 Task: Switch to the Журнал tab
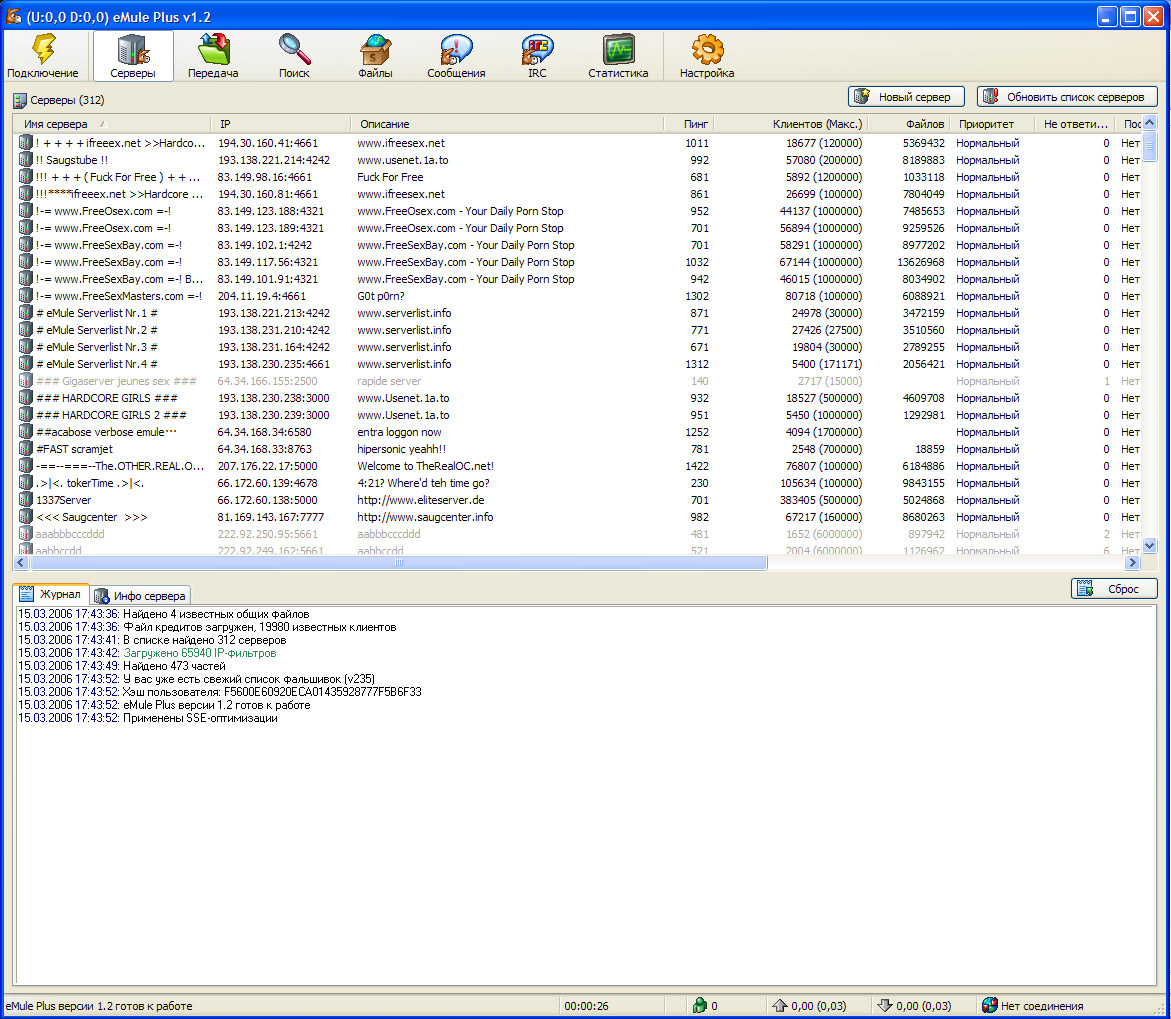51,594
